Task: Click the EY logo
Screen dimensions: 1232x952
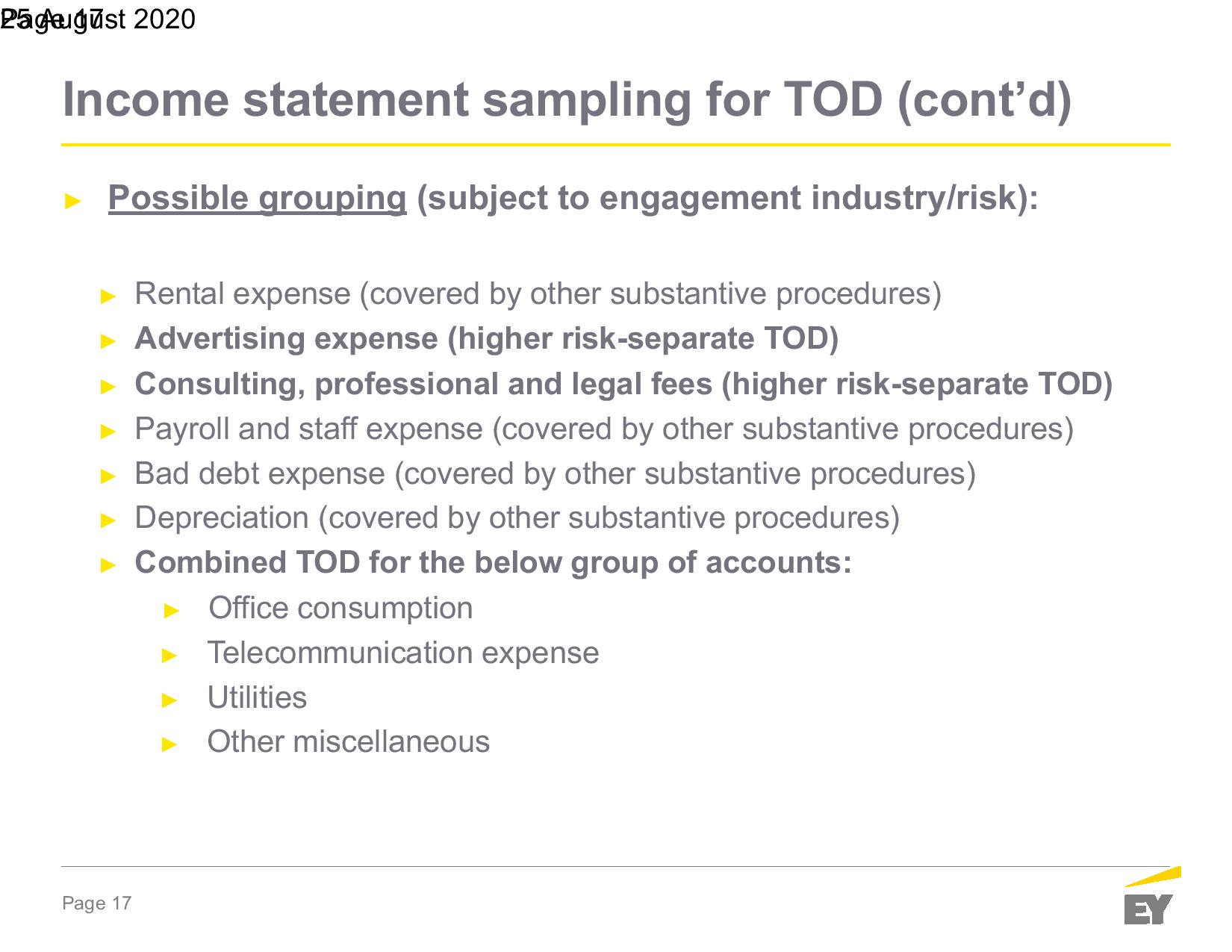Action: (x=1151, y=895)
